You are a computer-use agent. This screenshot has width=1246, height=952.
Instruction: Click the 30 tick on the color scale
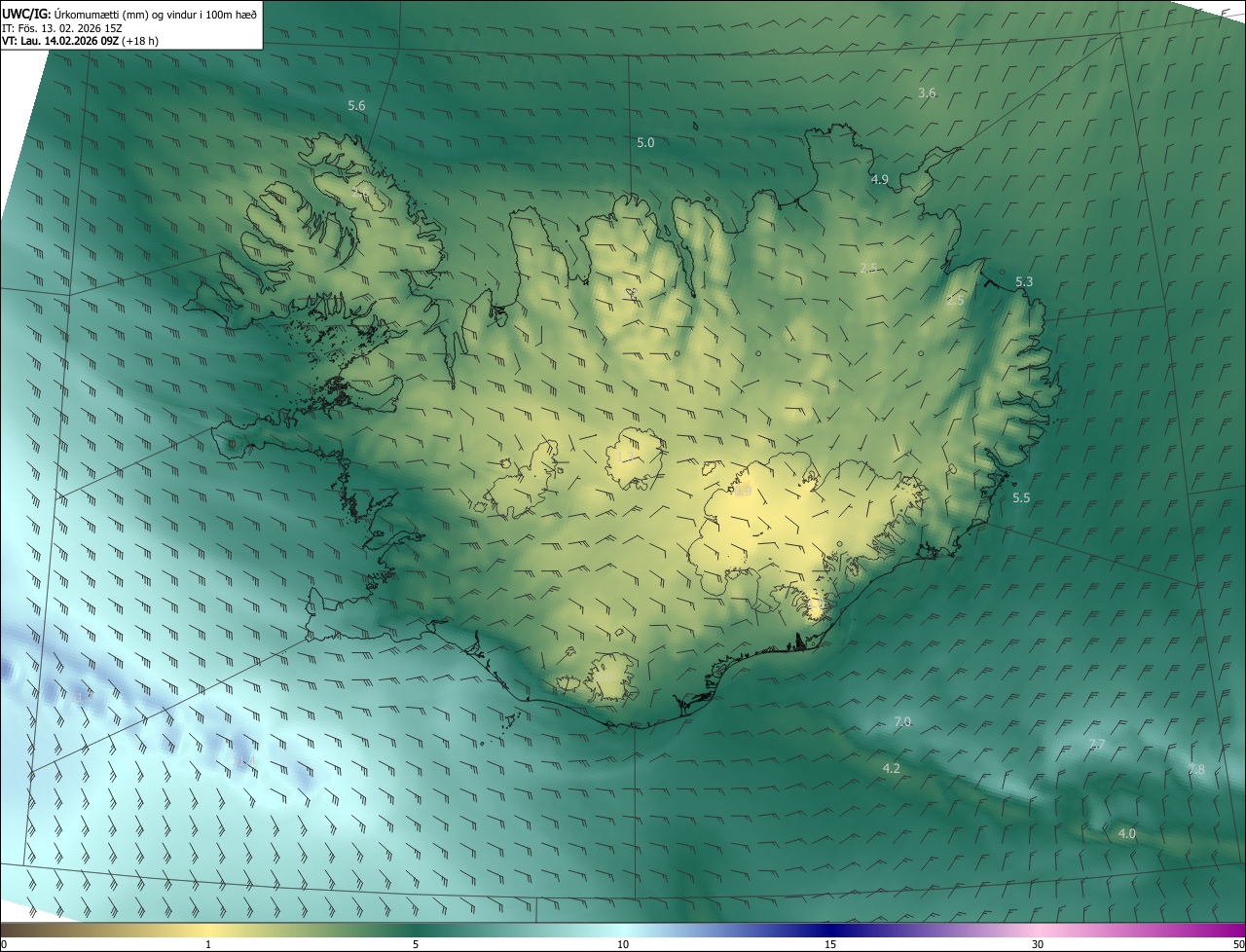tap(1038, 944)
